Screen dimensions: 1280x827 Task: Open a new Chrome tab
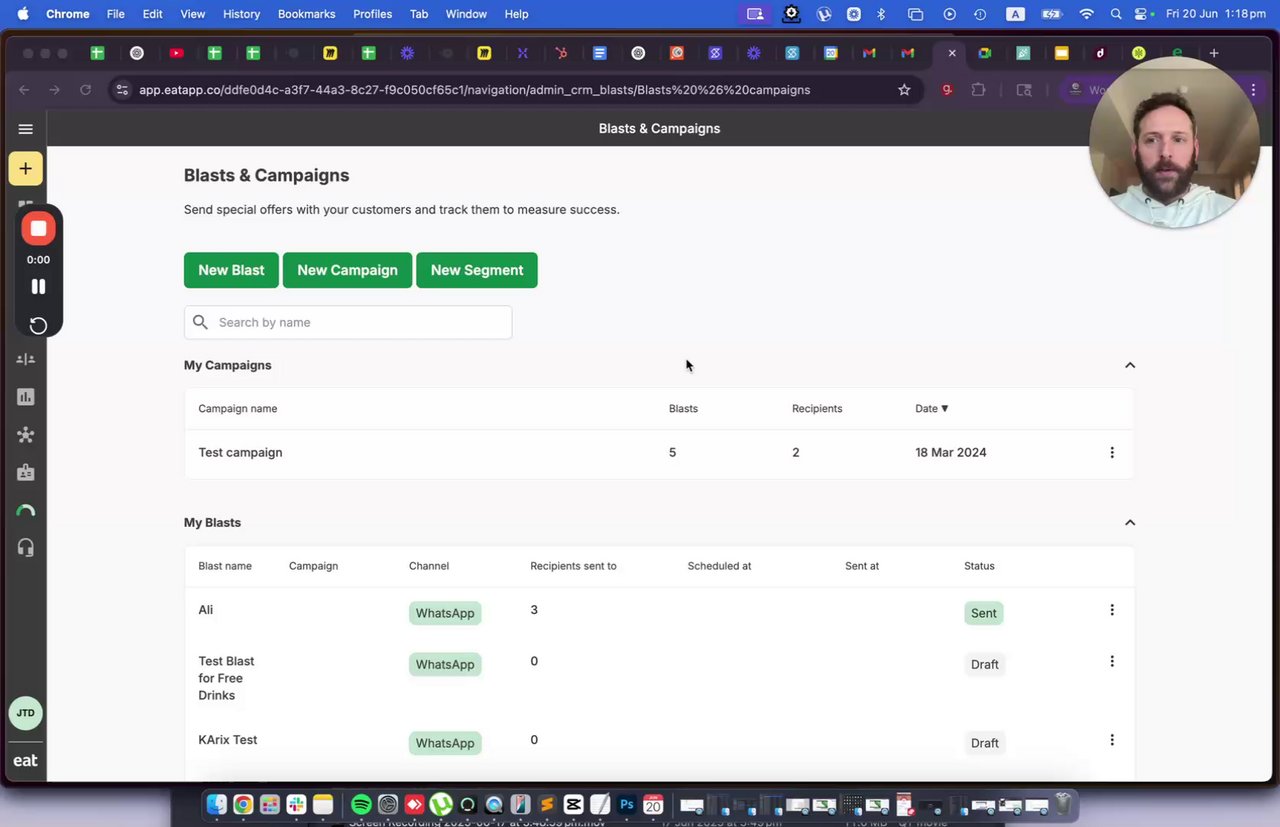[x=1214, y=53]
